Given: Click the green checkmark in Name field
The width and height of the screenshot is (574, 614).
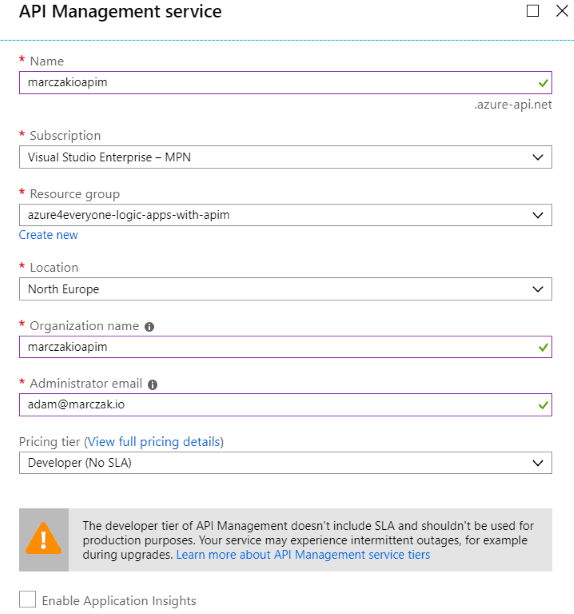Looking at the screenshot, I should pyautogui.click(x=543, y=83).
